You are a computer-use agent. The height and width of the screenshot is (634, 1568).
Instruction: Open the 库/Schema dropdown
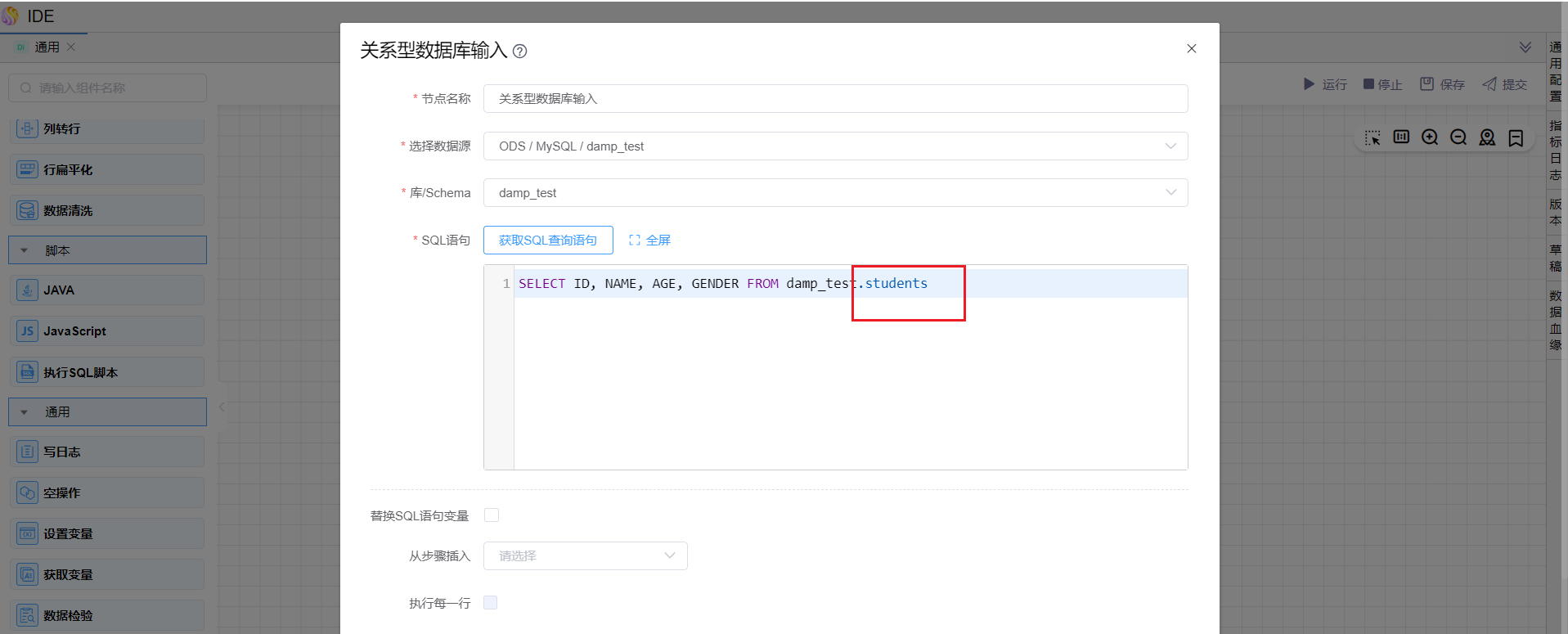pos(835,193)
